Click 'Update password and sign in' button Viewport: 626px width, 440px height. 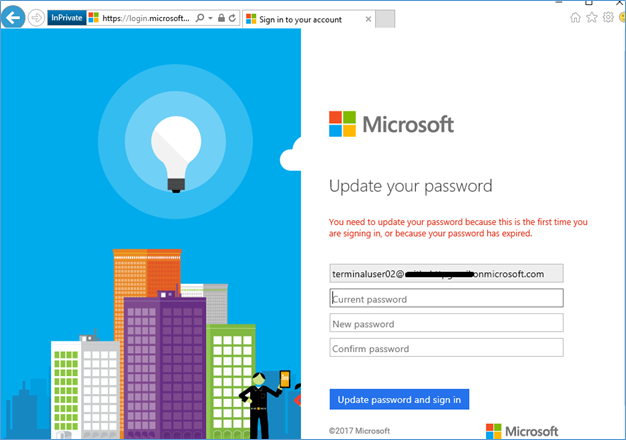pyautogui.click(x=399, y=399)
